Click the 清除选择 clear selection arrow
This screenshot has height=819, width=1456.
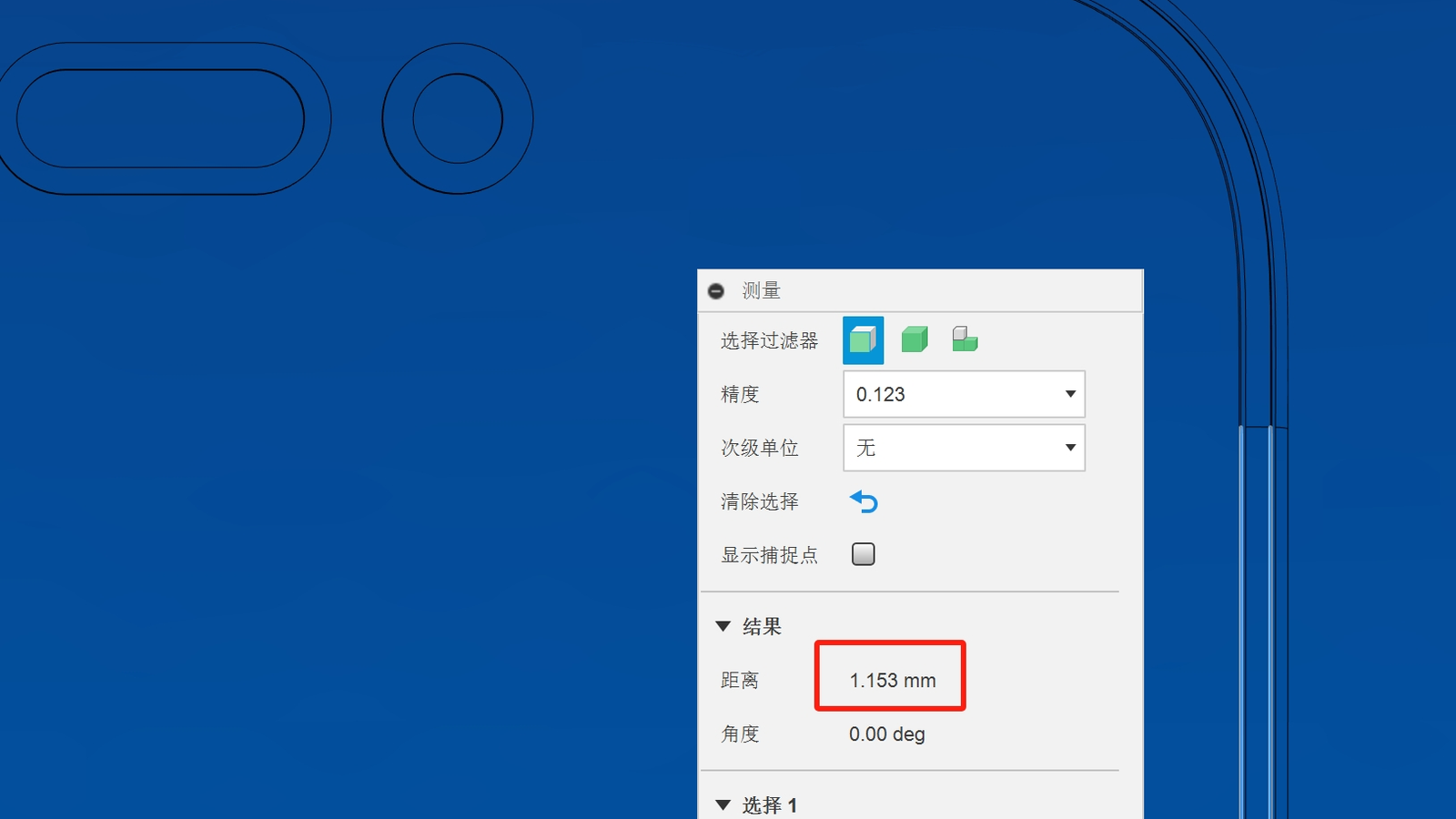(x=864, y=501)
